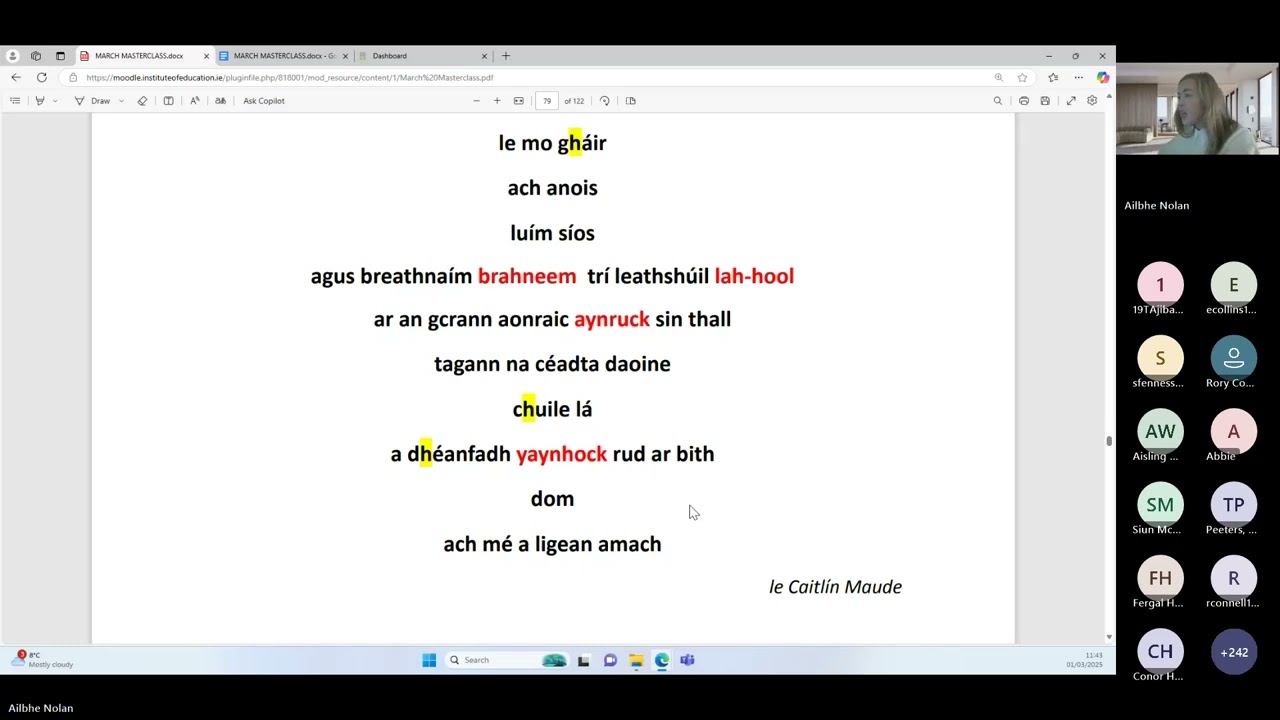Click the page number field showing 79
This screenshot has height=720, width=1280.
547,101
